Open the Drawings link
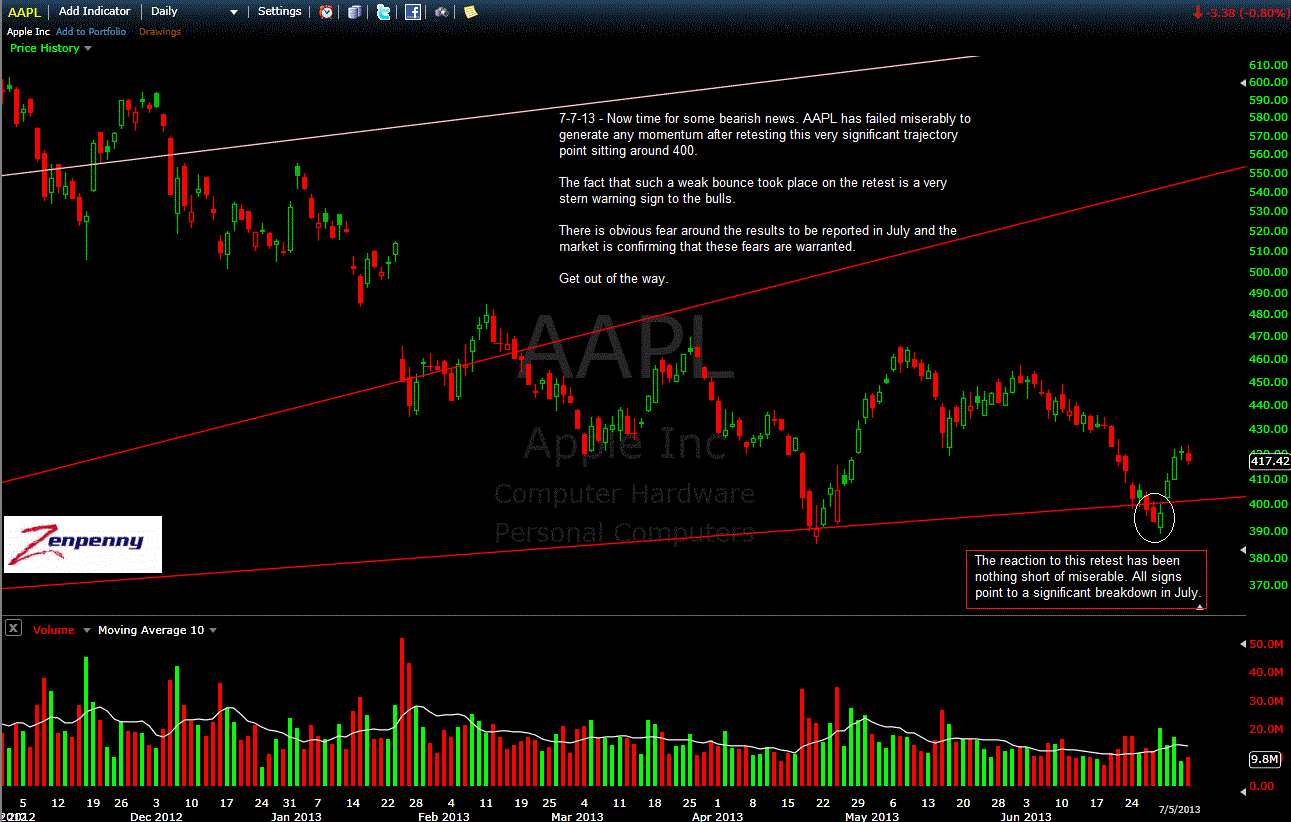The image size is (1291, 822). (160, 32)
